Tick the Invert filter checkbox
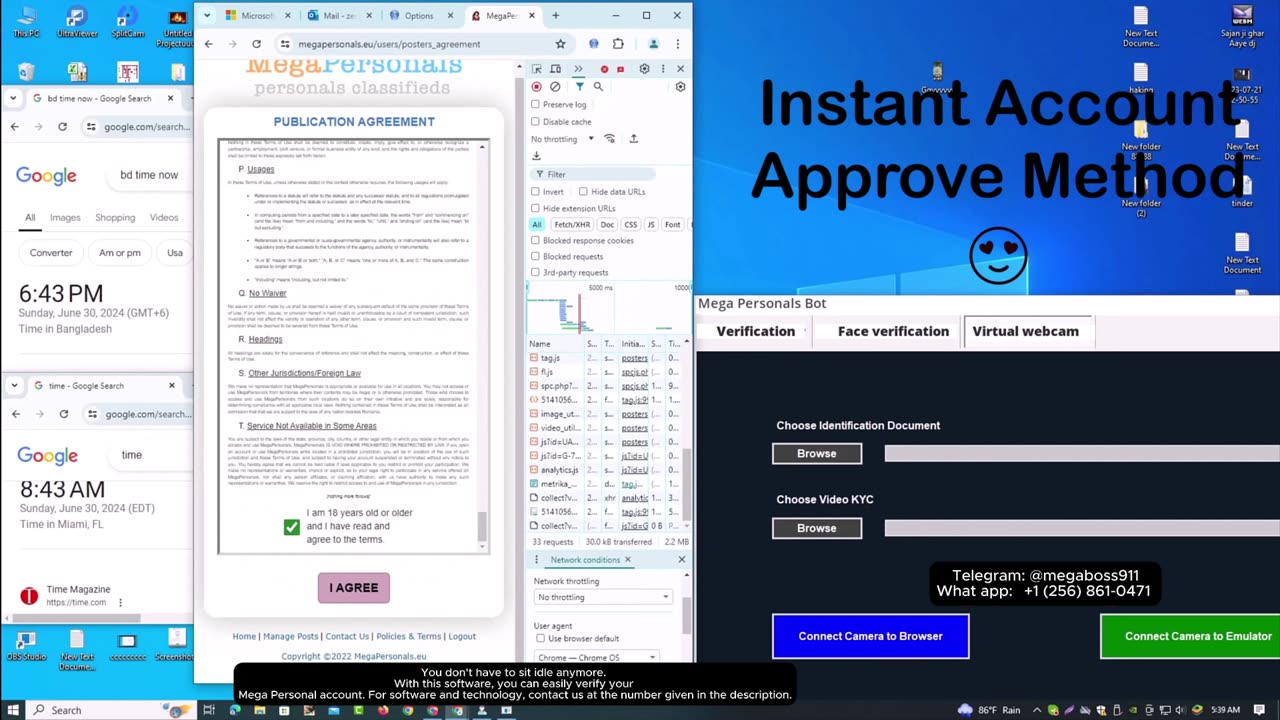 pyautogui.click(x=536, y=192)
